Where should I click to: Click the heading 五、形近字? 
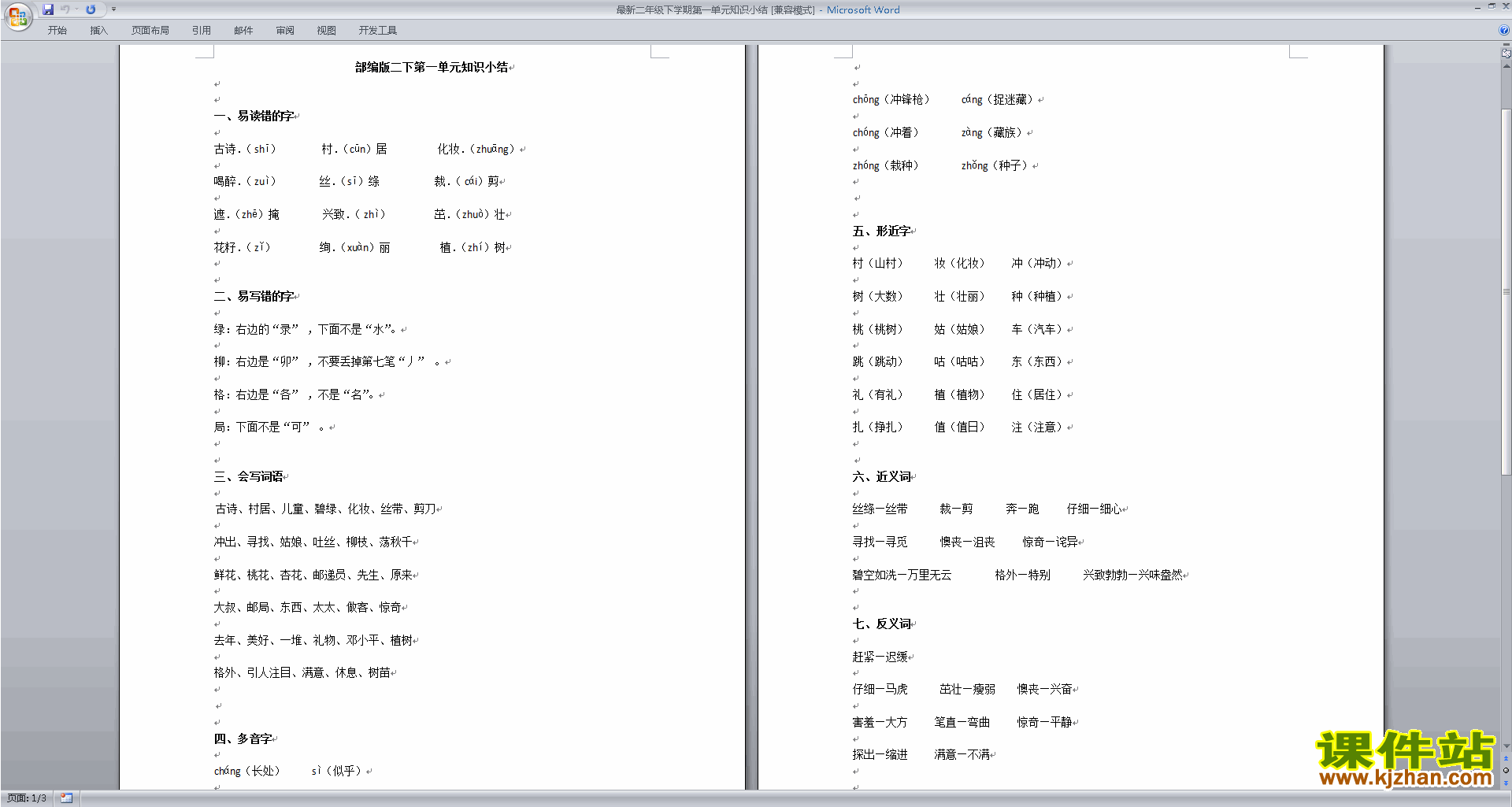(x=881, y=231)
